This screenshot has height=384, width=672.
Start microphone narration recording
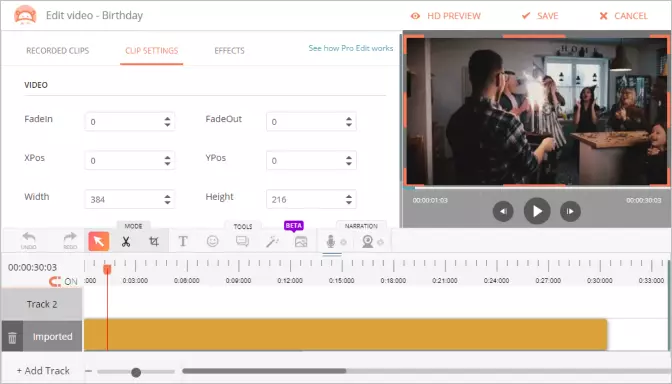tap(330, 242)
